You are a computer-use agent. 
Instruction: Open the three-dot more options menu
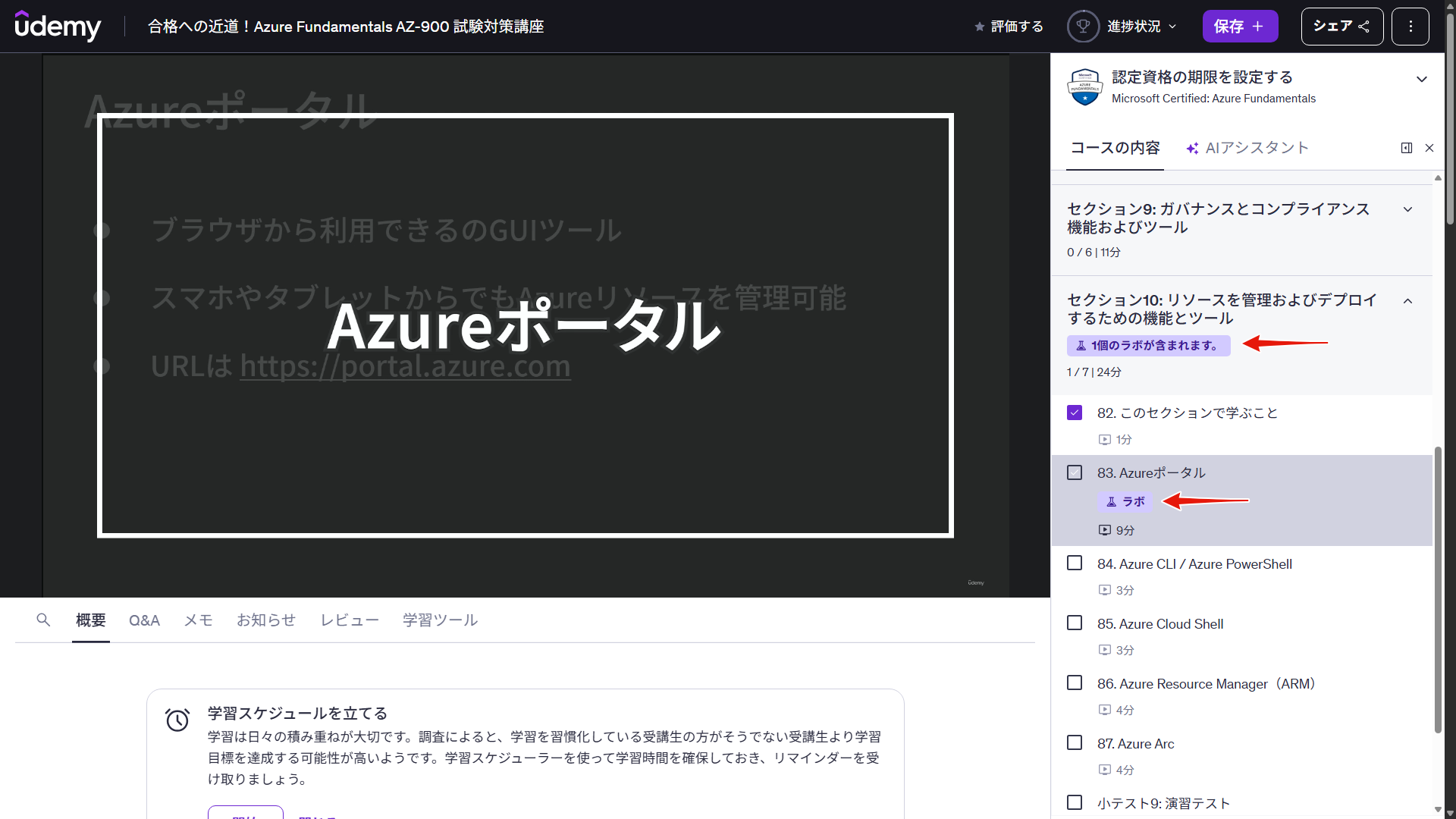pos(1410,27)
